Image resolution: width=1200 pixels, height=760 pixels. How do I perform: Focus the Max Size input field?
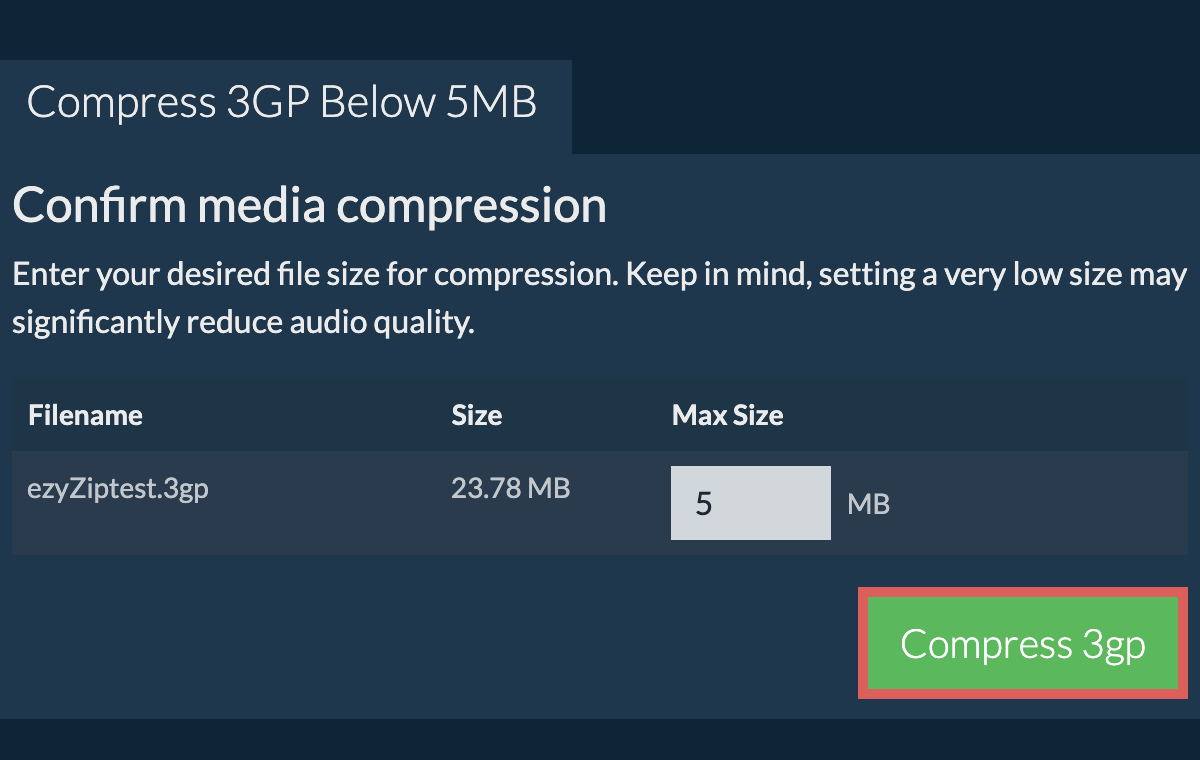[x=750, y=503]
